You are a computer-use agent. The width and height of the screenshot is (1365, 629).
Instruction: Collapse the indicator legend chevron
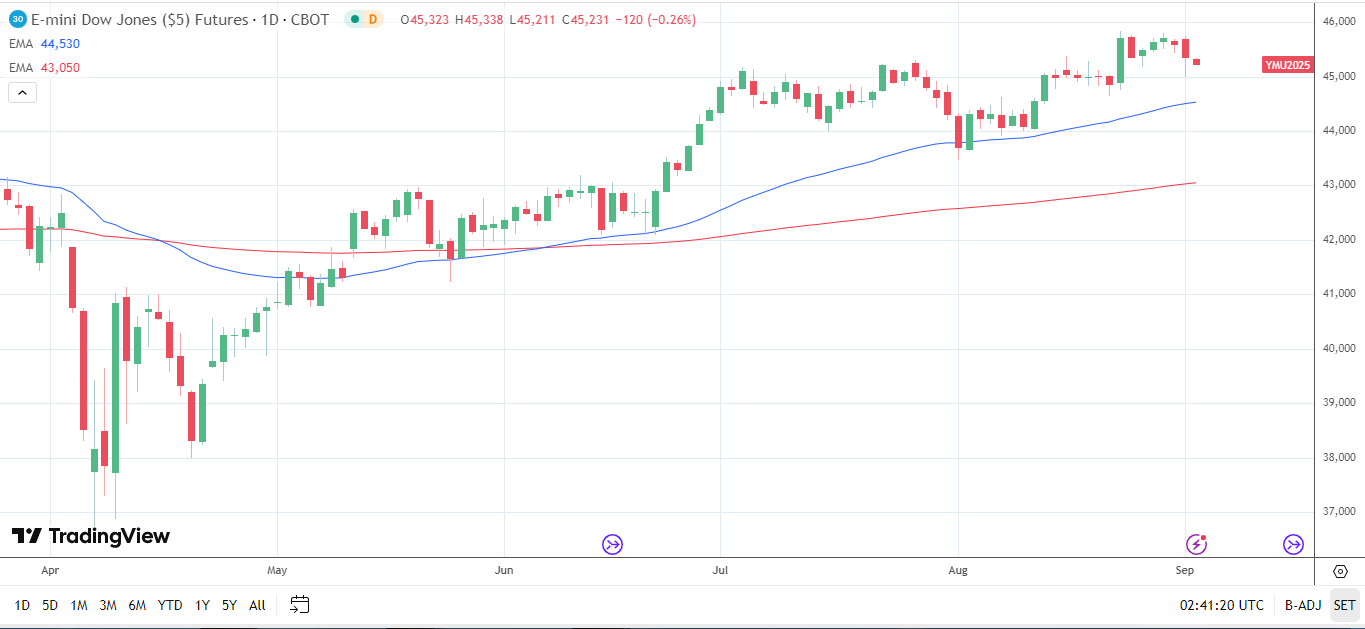(23, 93)
